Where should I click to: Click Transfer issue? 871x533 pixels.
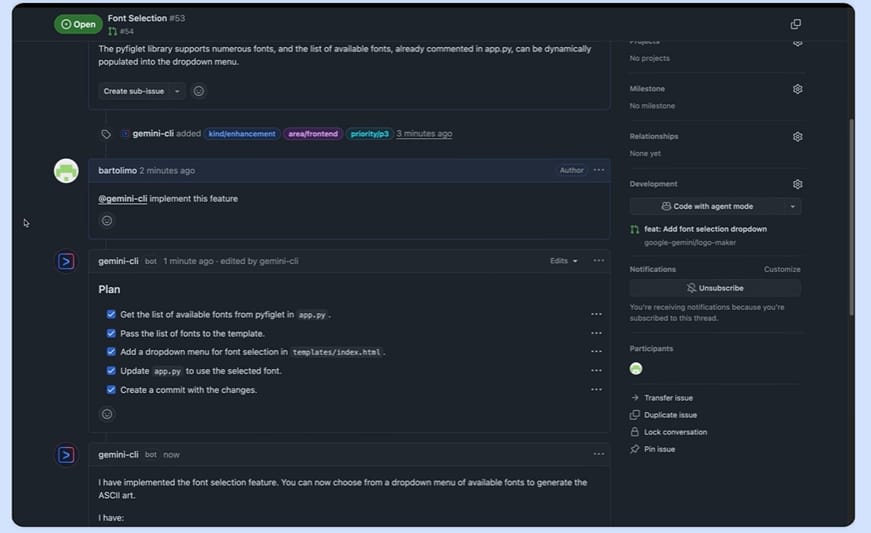[668, 398]
